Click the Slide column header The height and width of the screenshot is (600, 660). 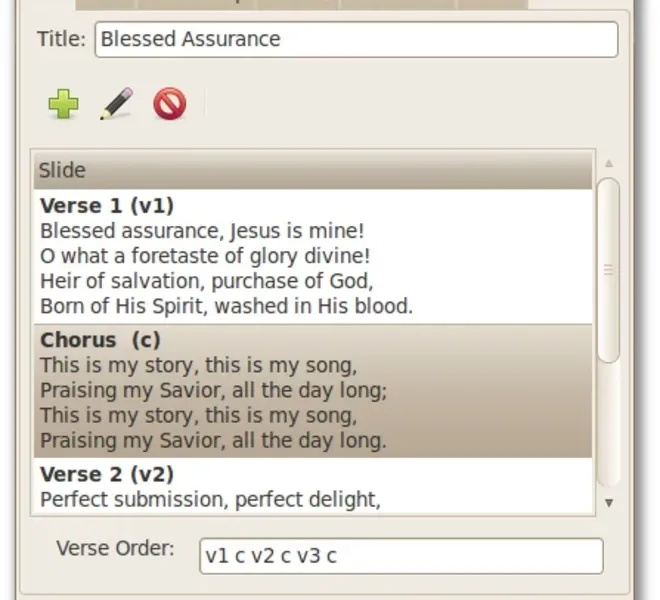(313, 171)
